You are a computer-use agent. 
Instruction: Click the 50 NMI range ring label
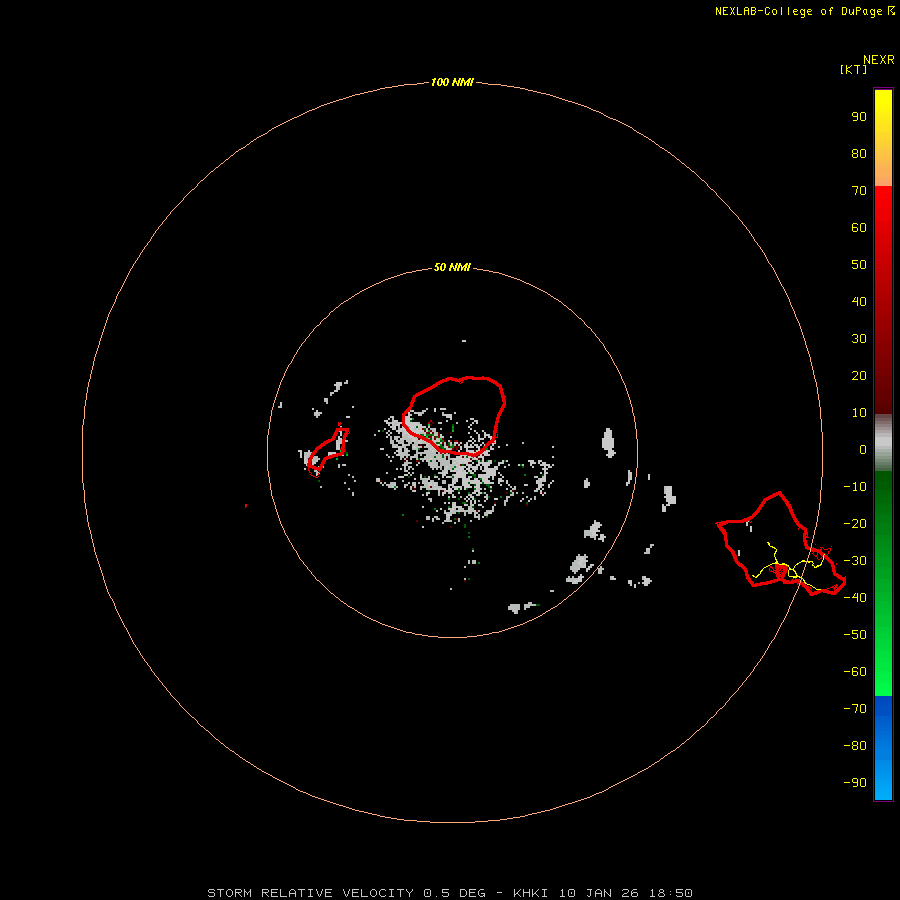(x=452, y=267)
